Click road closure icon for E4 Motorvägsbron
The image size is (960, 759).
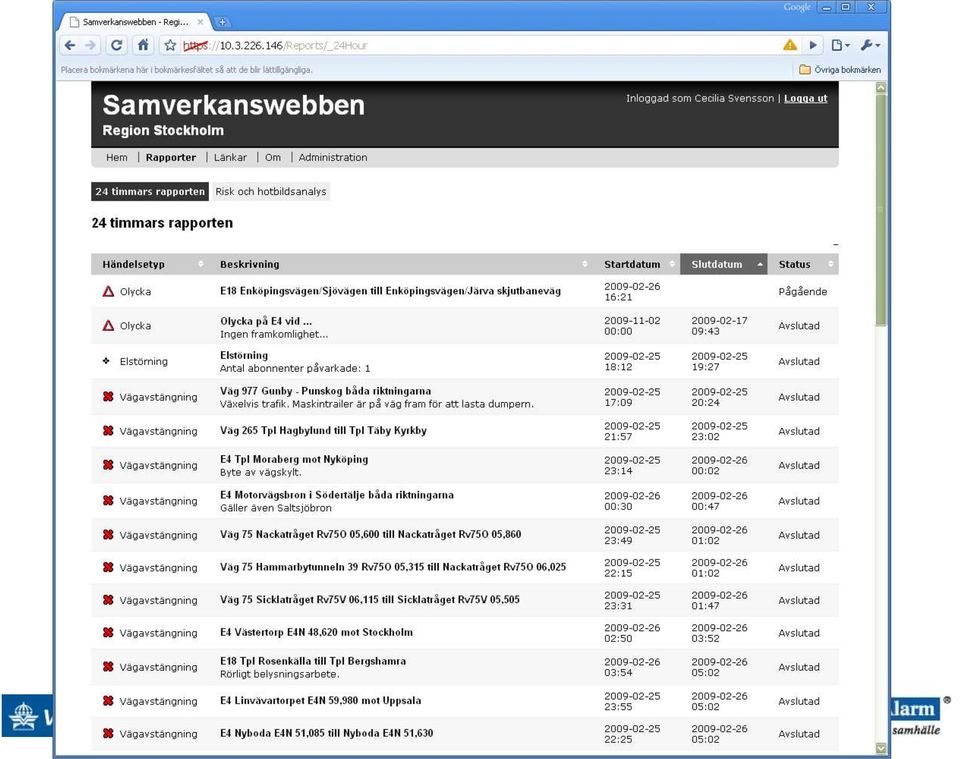[x=108, y=501]
